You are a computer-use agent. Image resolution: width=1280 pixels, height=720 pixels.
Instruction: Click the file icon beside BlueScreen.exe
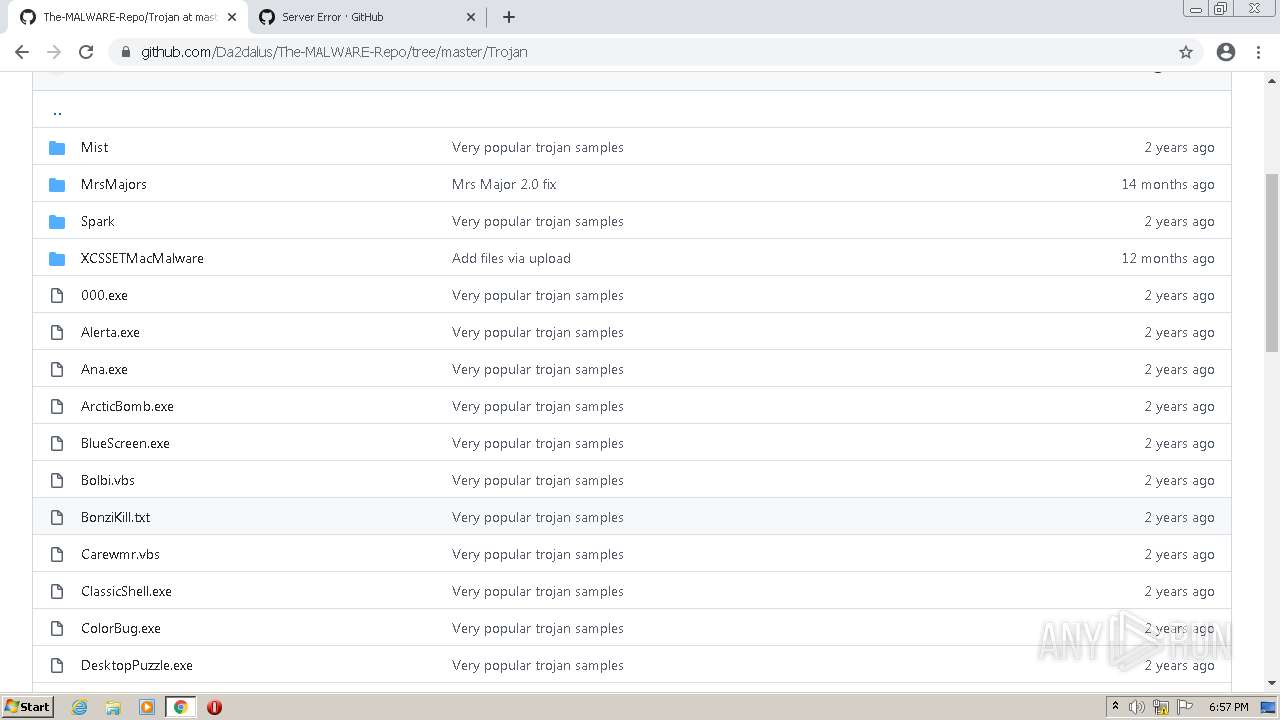(x=57, y=443)
